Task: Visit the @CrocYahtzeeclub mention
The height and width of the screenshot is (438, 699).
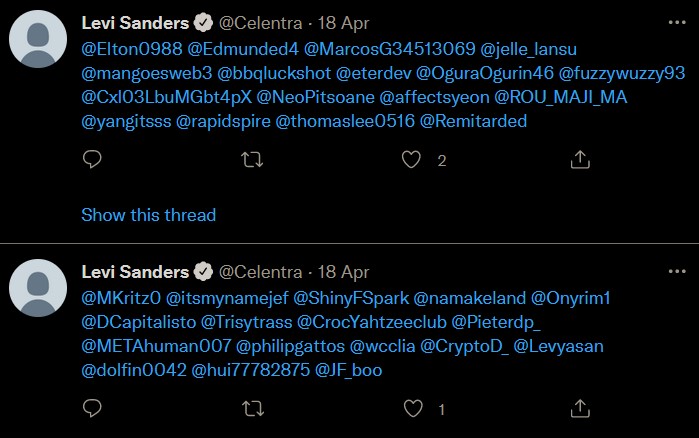Action: point(372,322)
